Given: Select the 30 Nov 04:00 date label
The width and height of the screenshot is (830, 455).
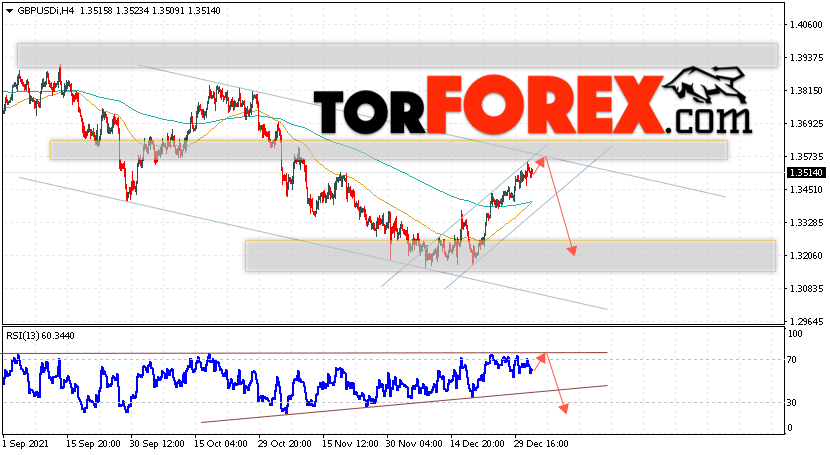Looking at the screenshot, I should tap(413, 443).
